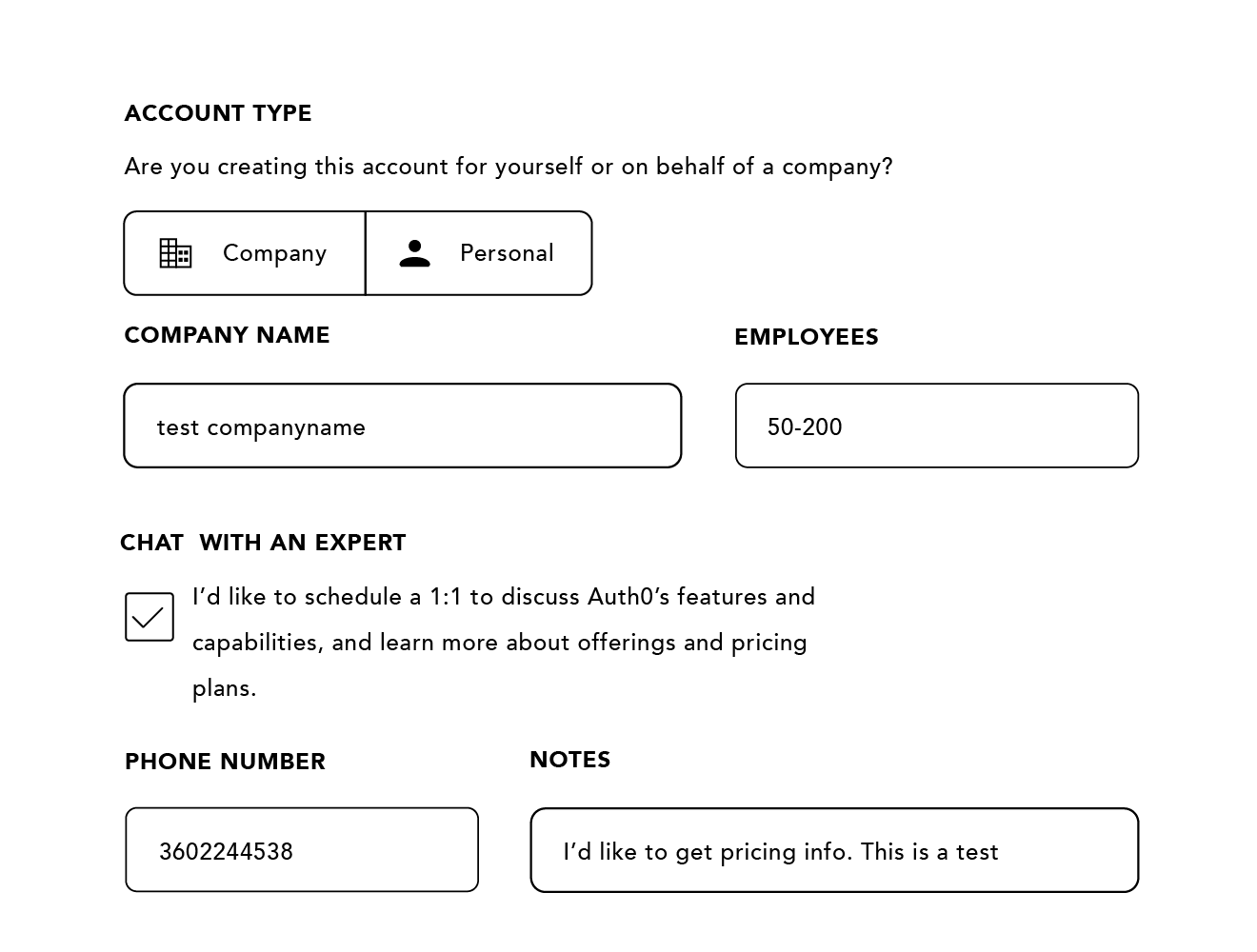Select the Personal account type
Viewport: 1257px width, 952px height.
[479, 252]
